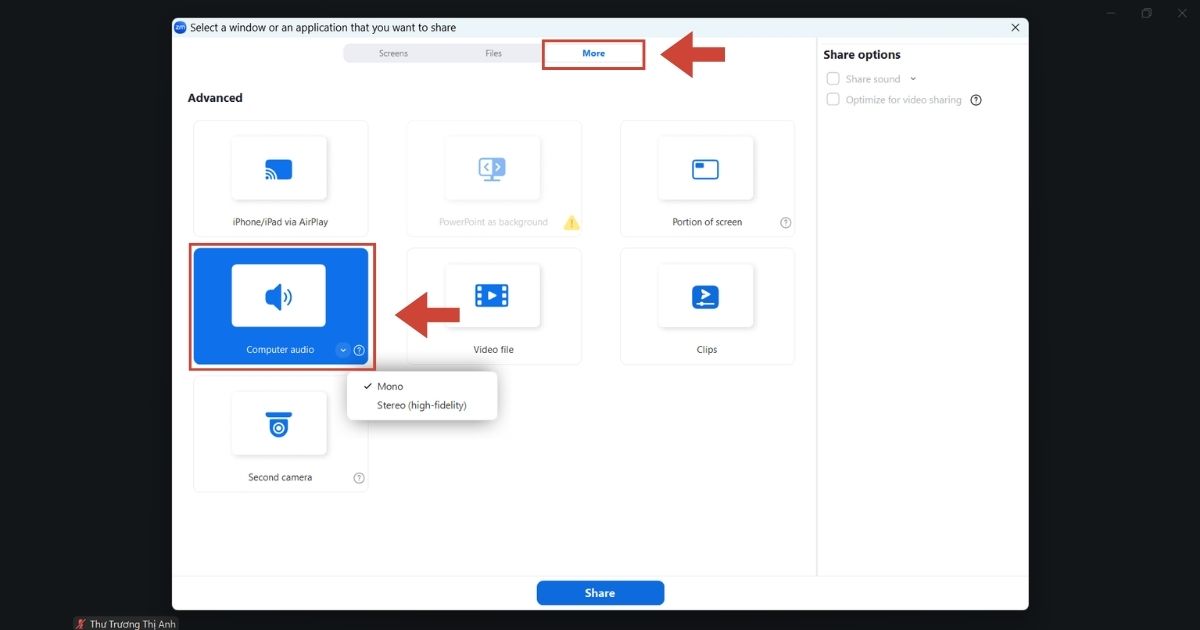The height and width of the screenshot is (630, 1200).
Task: Click PowerPoint as background warning icon
Action: coord(571,222)
